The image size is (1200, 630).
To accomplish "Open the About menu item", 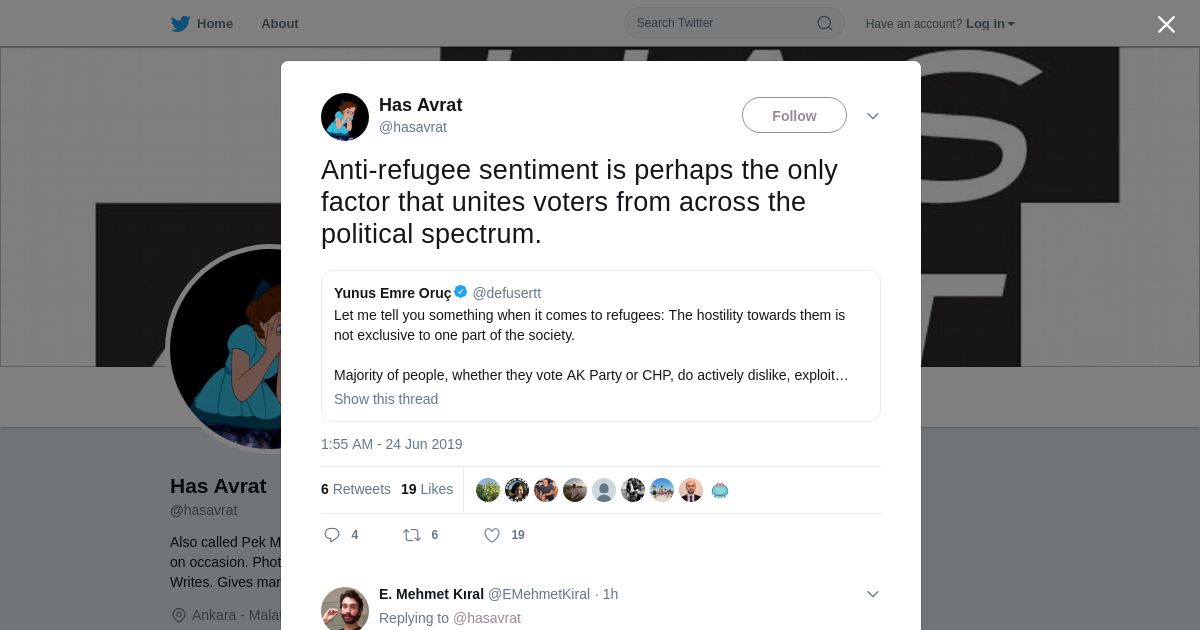I will (x=280, y=24).
